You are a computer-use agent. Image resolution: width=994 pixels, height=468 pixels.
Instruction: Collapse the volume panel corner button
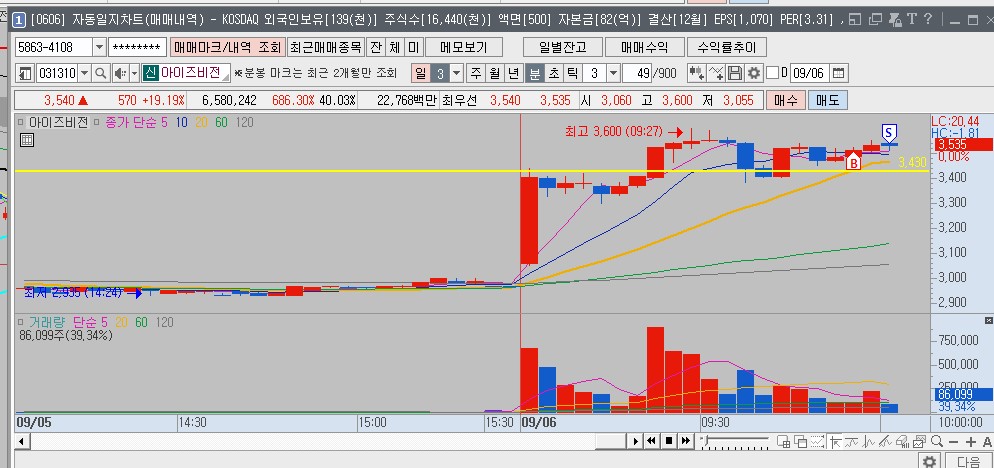[x=988, y=320]
